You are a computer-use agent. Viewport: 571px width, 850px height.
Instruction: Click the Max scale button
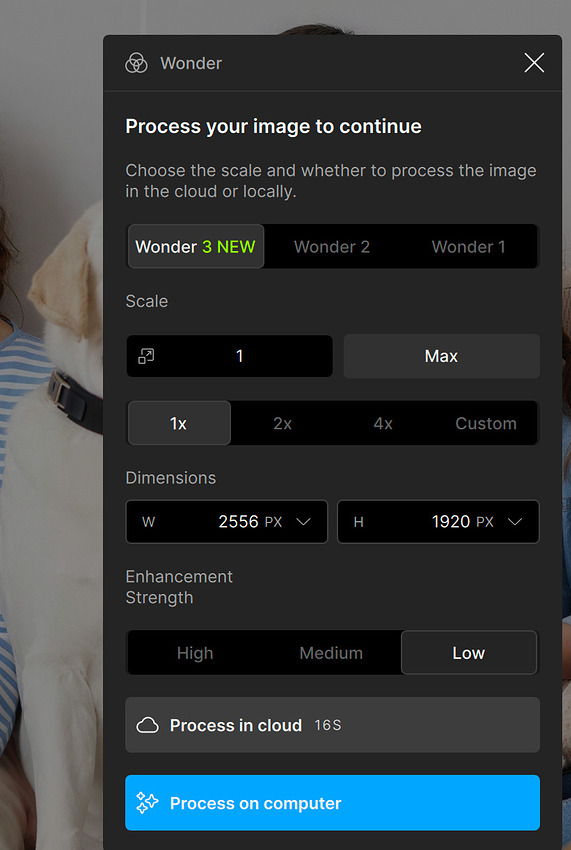(x=441, y=356)
